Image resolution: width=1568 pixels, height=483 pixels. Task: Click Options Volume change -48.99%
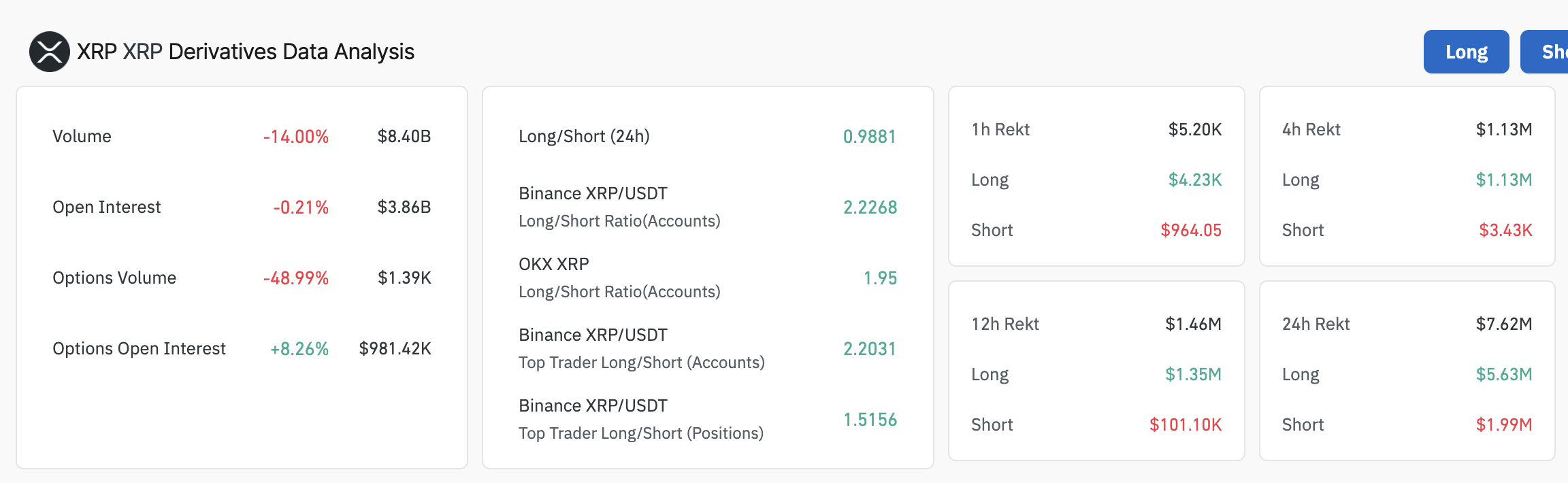click(295, 278)
